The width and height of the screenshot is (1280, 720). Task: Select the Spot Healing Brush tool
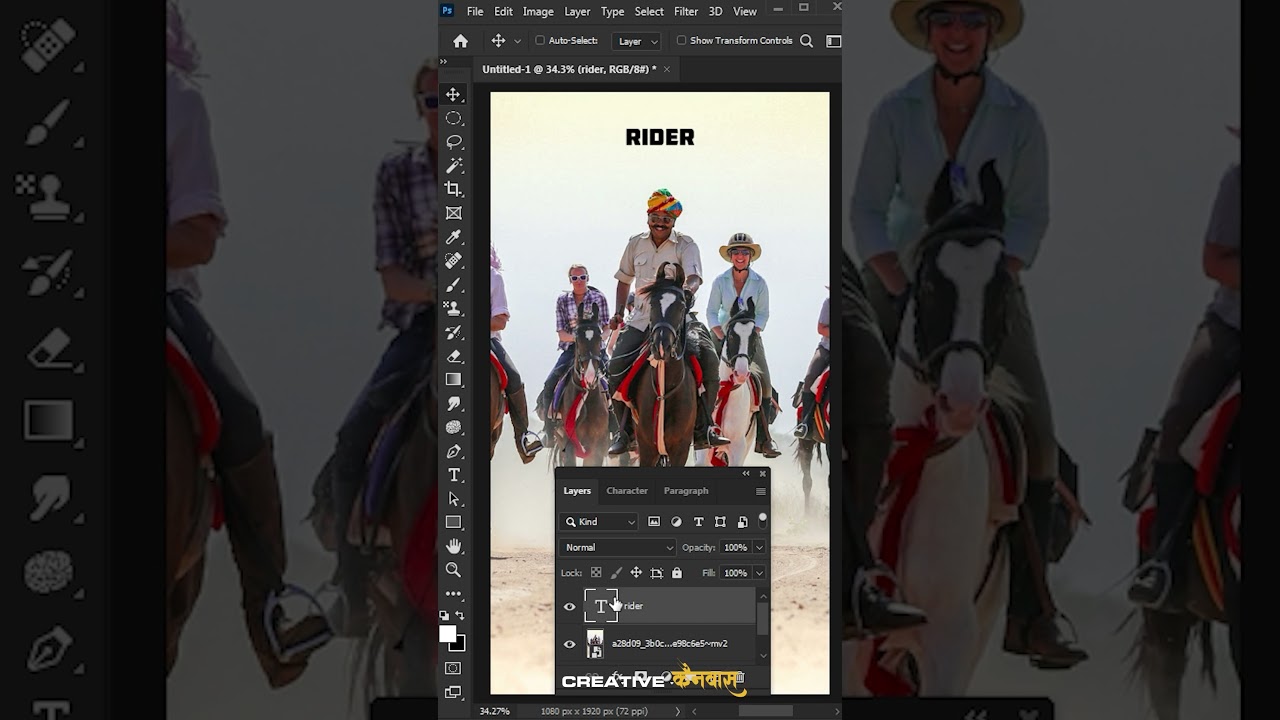coord(453,260)
